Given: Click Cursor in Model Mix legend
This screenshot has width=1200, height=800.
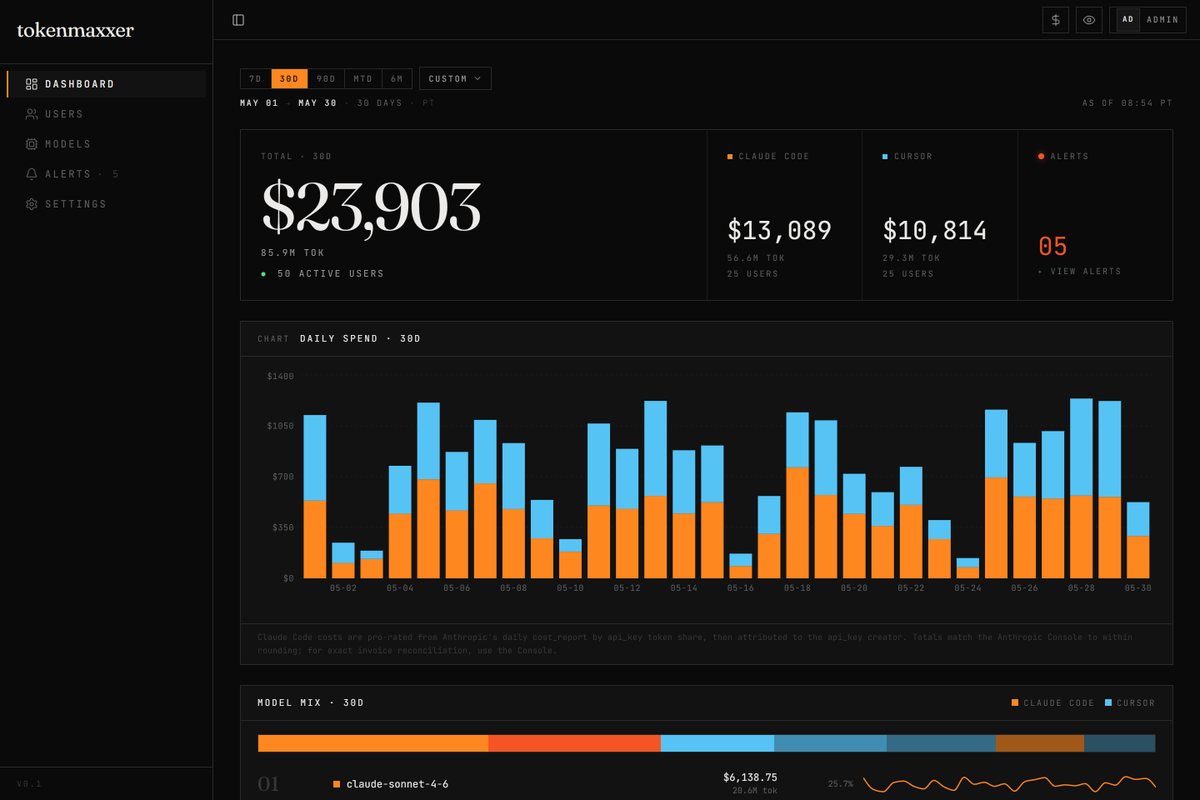Looking at the screenshot, I should click(1130, 703).
